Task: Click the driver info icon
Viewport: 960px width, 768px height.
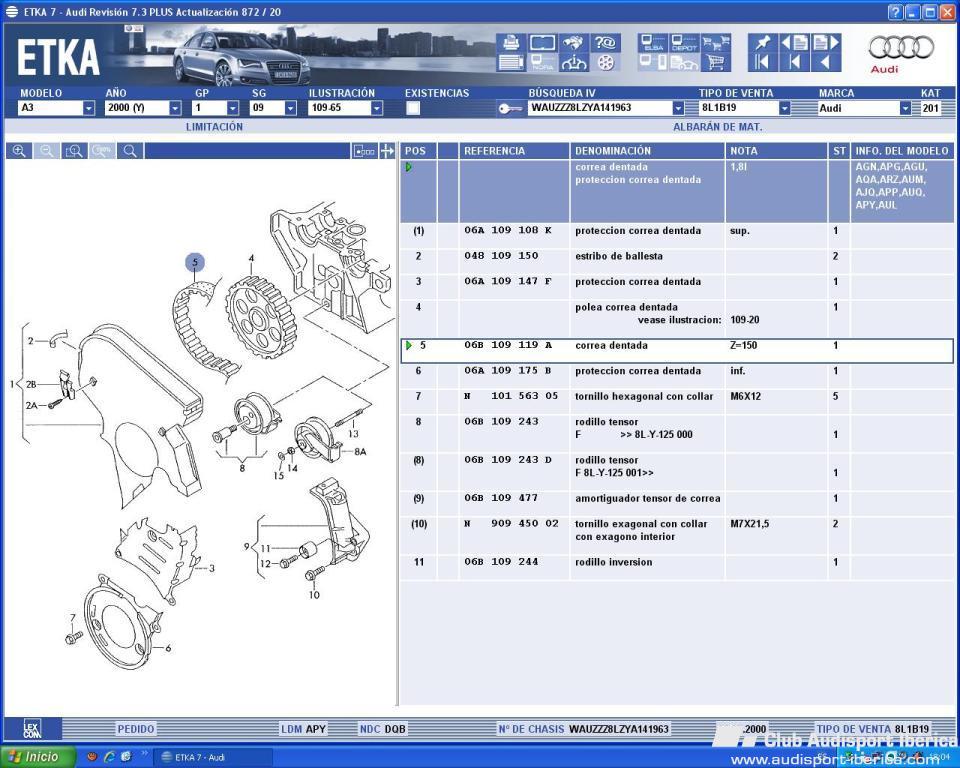Action: point(573,62)
